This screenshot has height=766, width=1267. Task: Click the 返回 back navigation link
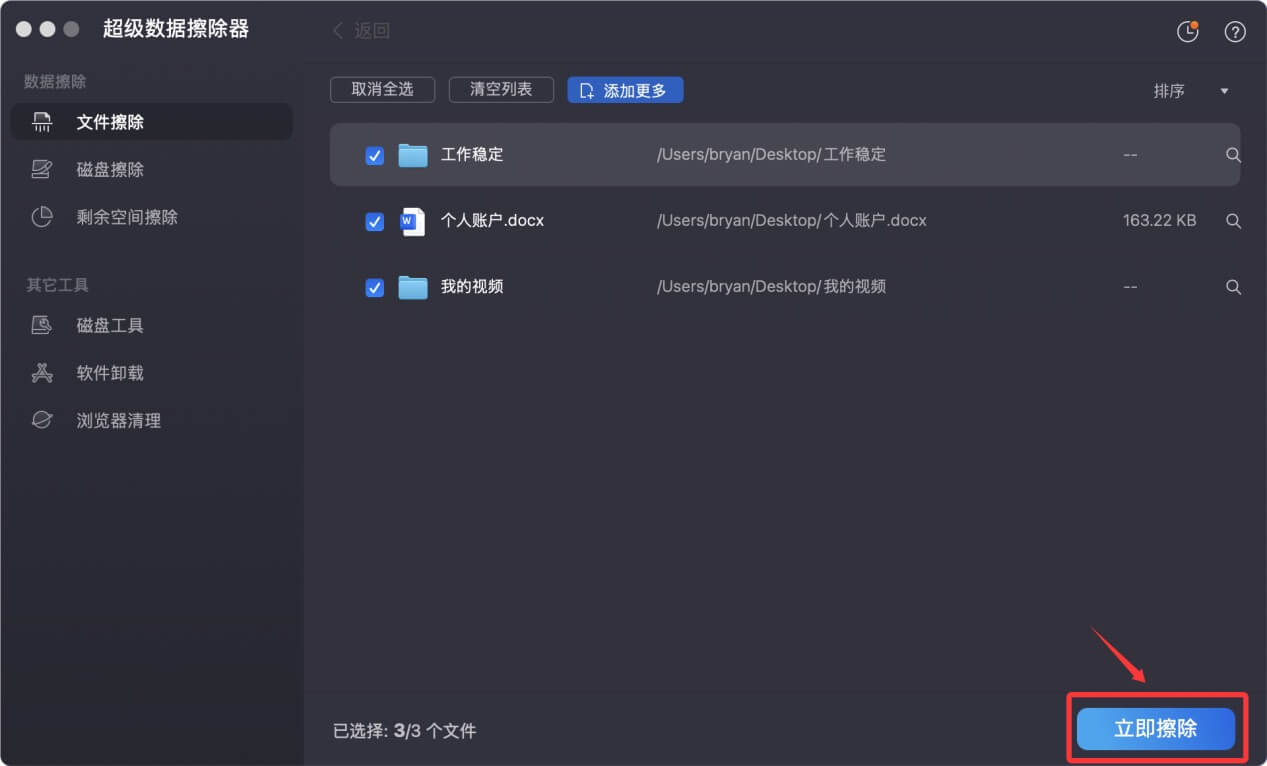coord(360,31)
